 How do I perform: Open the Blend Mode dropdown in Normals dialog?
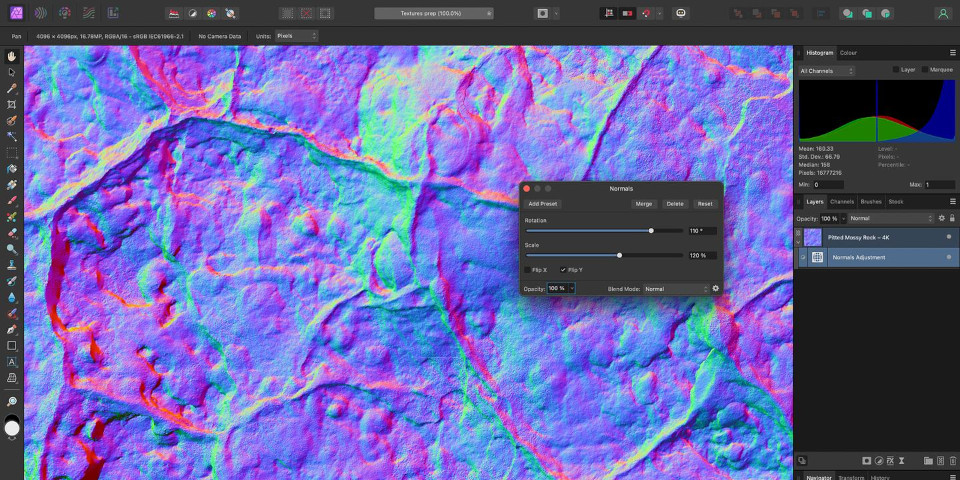click(x=676, y=288)
